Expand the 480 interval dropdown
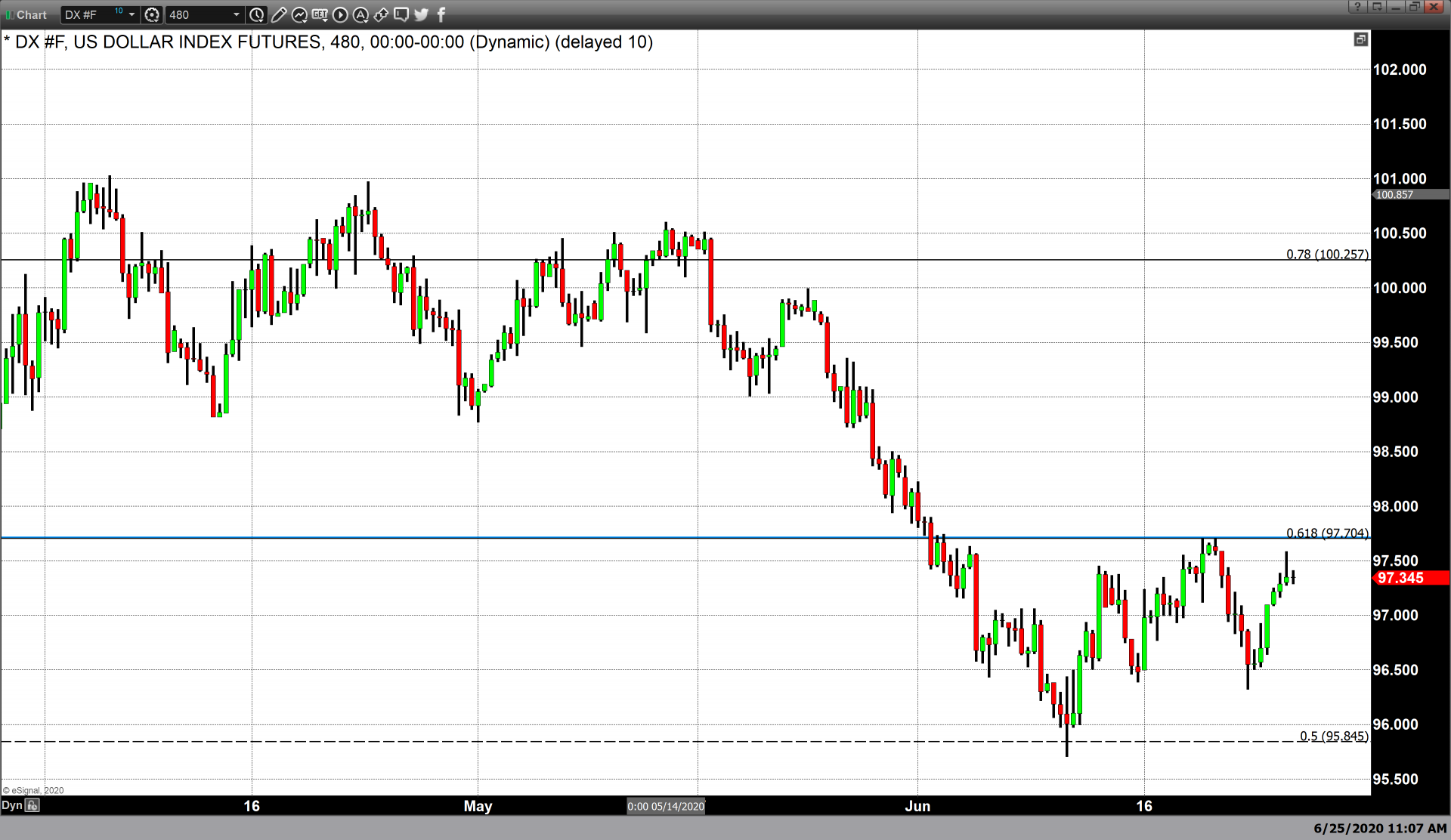The width and height of the screenshot is (1451, 840). point(236,14)
